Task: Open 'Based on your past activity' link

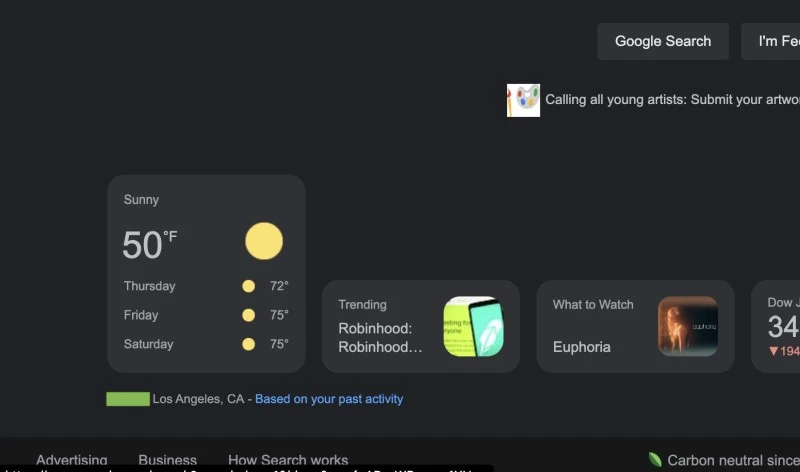Action: point(329,399)
